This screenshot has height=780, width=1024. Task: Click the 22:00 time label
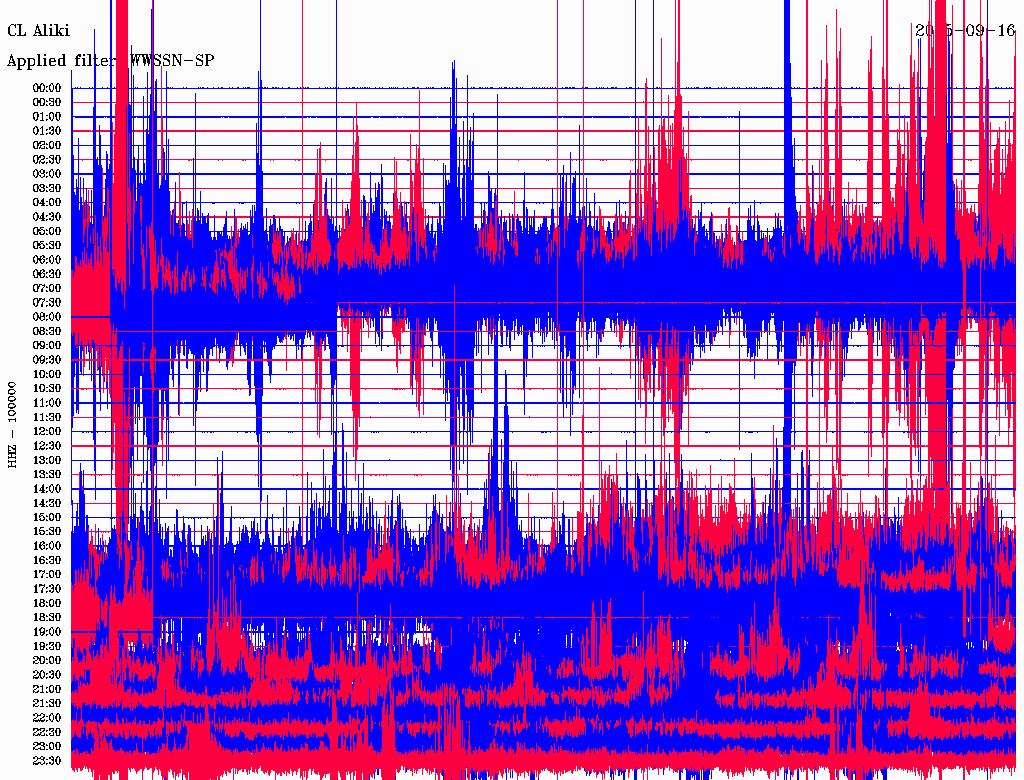pyautogui.click(x=47, y=718)
